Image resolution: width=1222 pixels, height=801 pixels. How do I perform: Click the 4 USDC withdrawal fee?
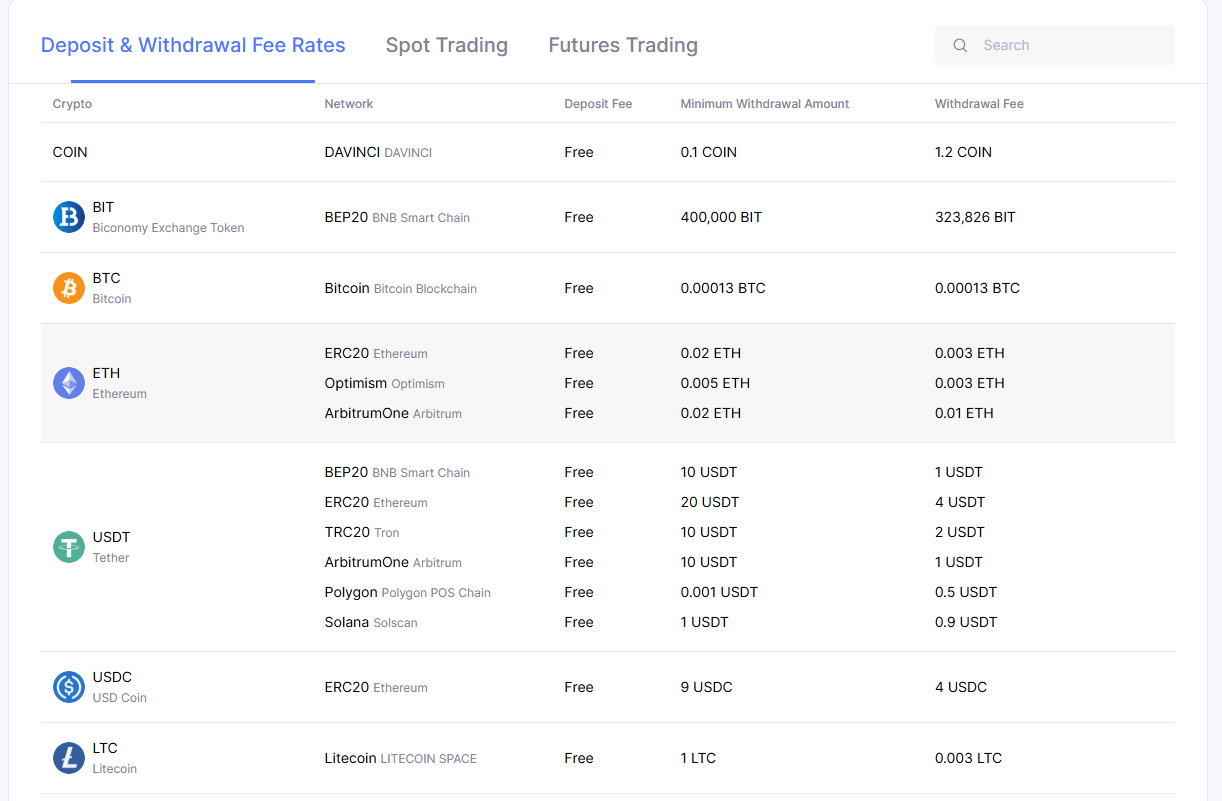coord(961,687)
